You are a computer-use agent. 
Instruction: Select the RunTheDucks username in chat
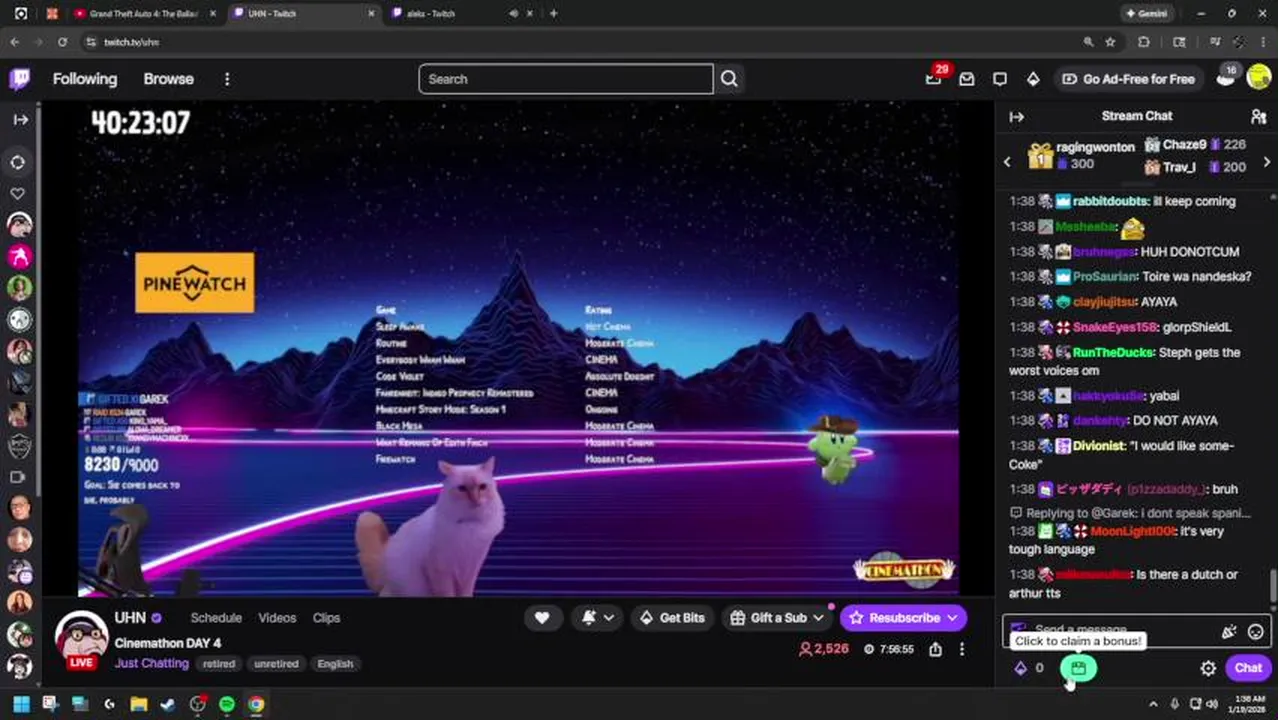1113,352
